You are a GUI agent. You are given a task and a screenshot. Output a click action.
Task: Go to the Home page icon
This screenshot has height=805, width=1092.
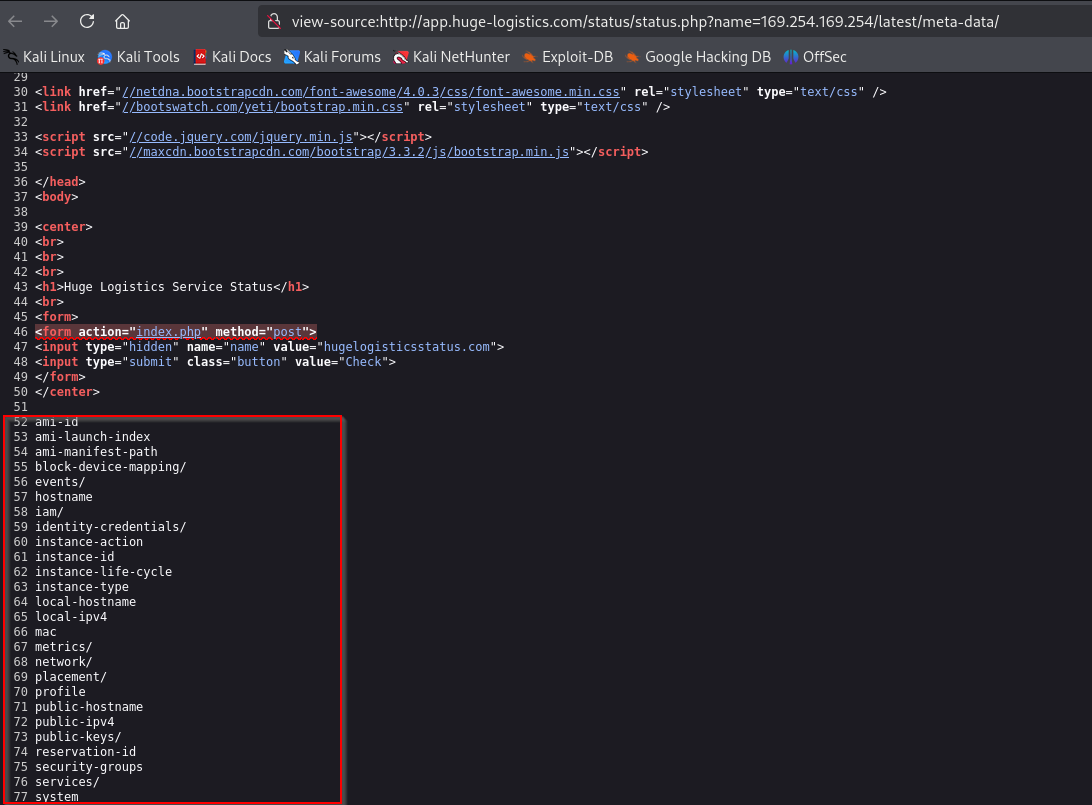[123, 22]
